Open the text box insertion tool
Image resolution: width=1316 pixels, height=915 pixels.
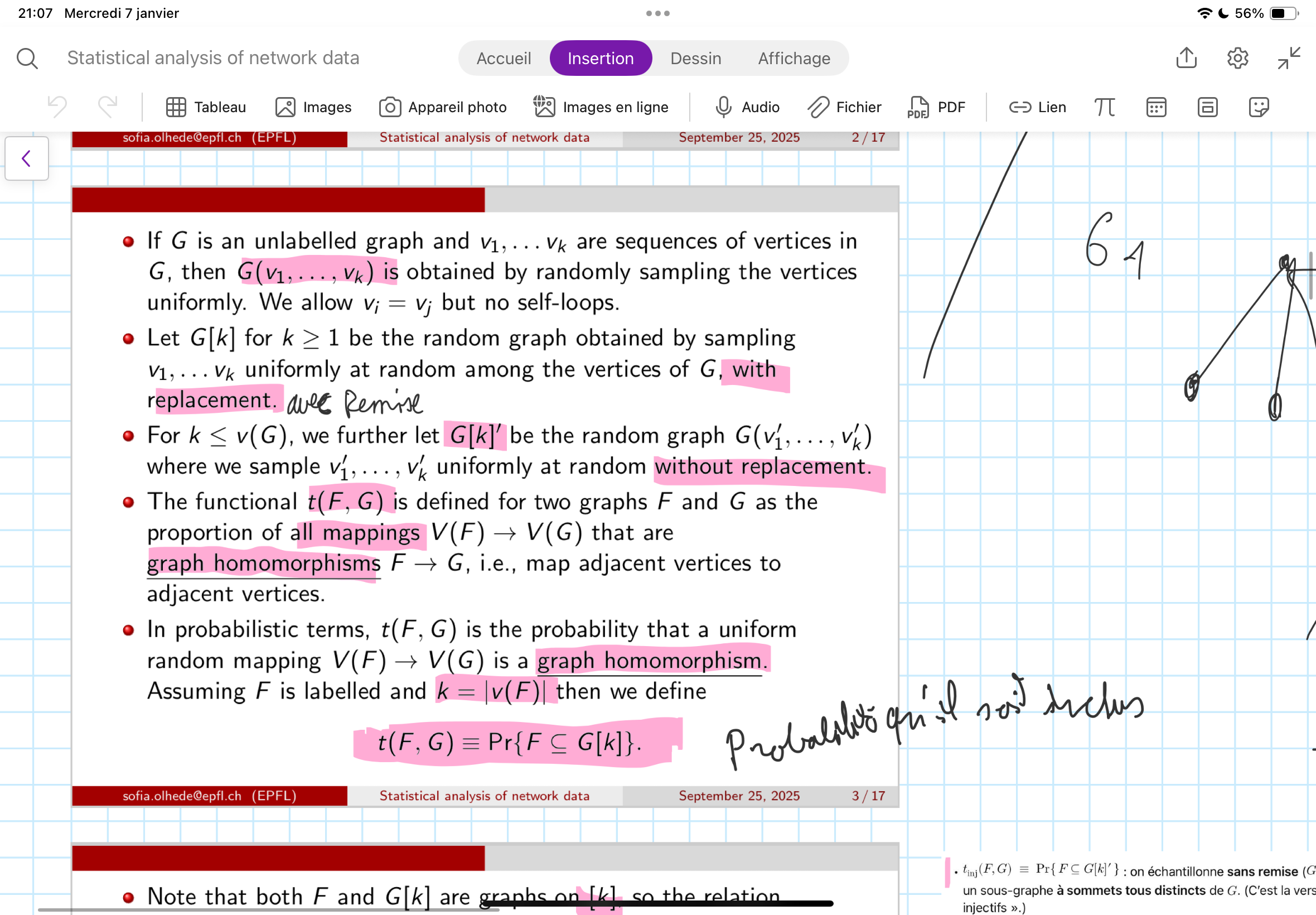(x=1207, y=107)
